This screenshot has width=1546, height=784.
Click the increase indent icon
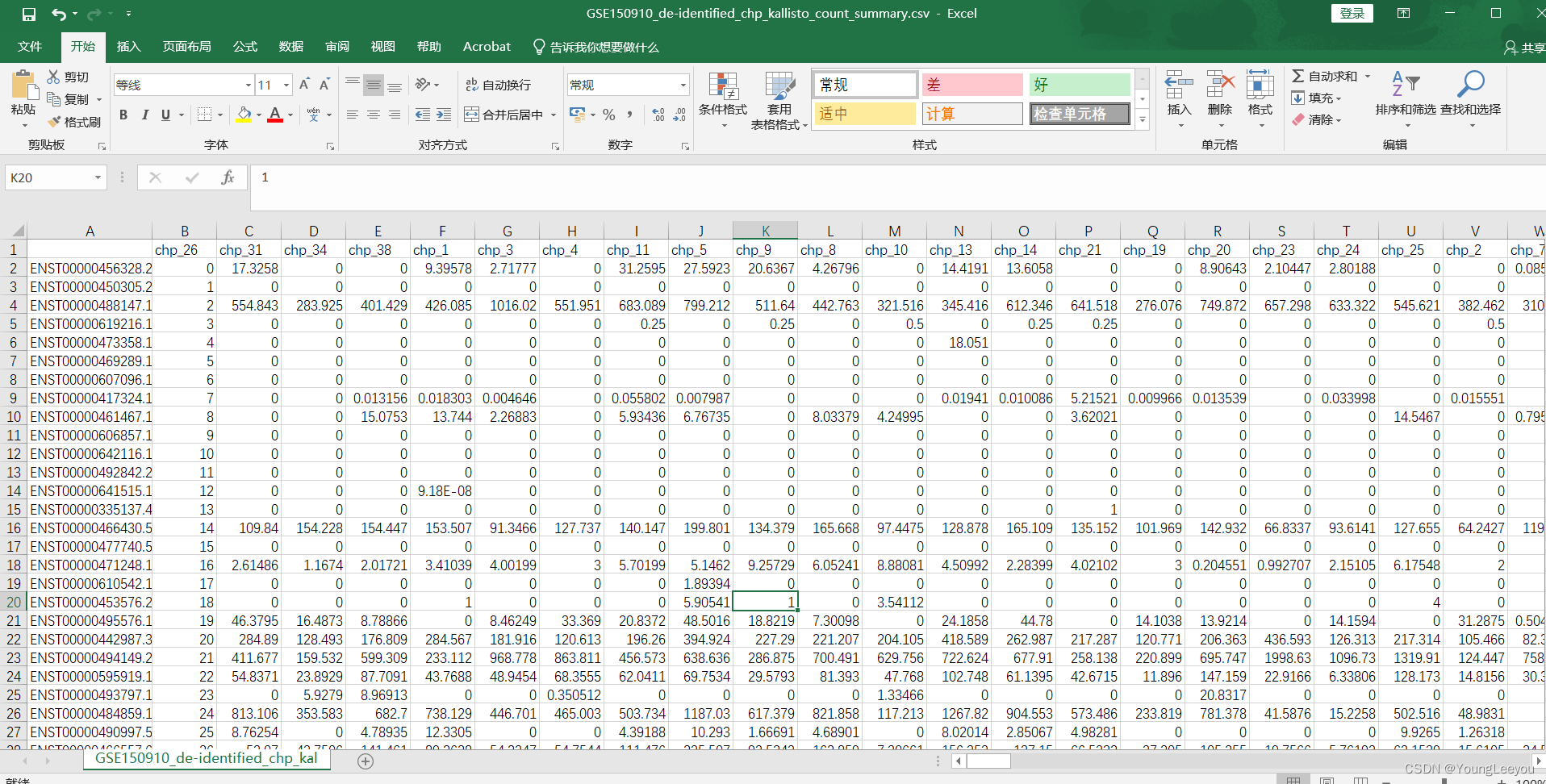pyautogui.click(x=444, y=115)
